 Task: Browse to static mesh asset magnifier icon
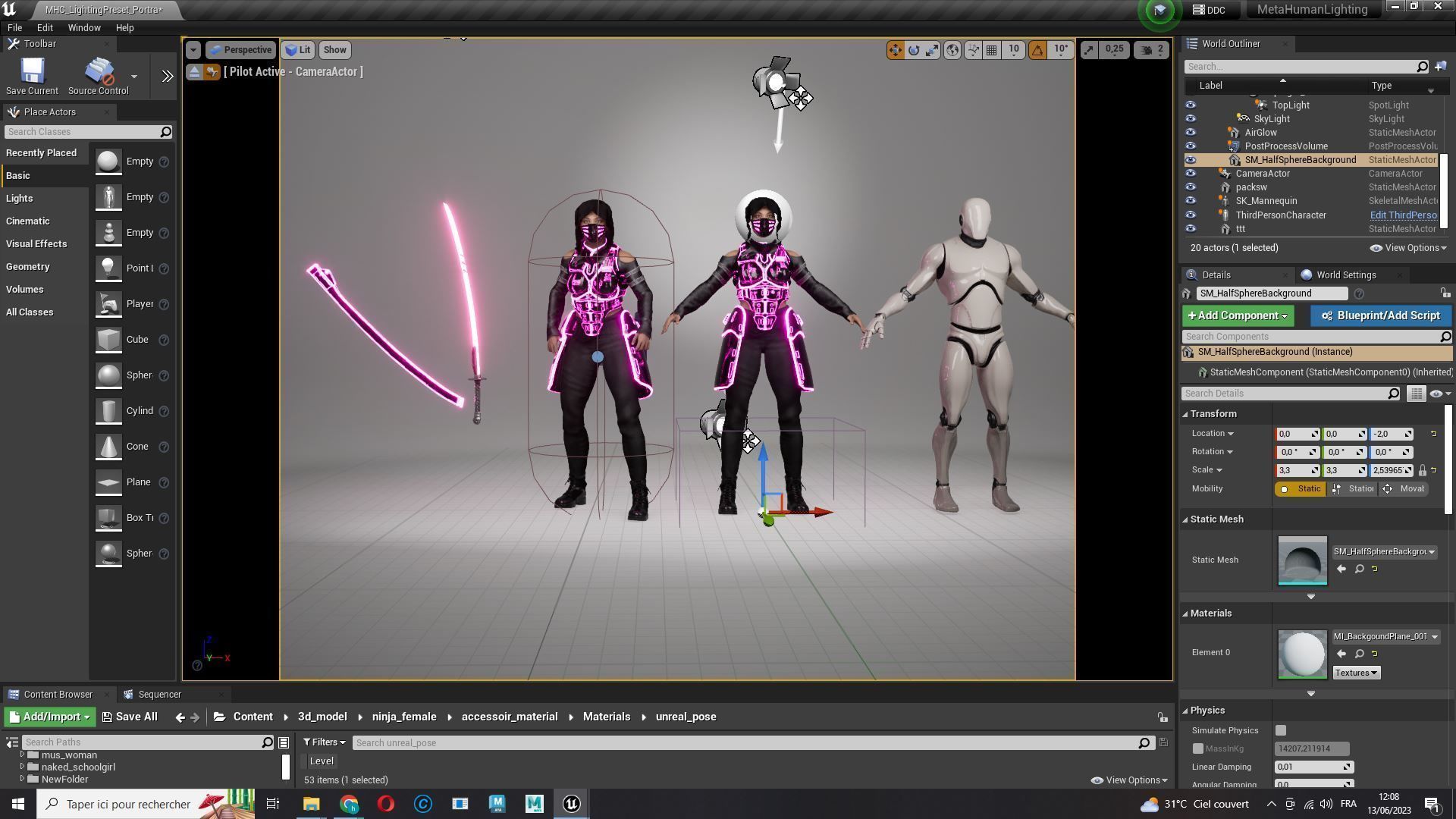[x=1360, y=569]
